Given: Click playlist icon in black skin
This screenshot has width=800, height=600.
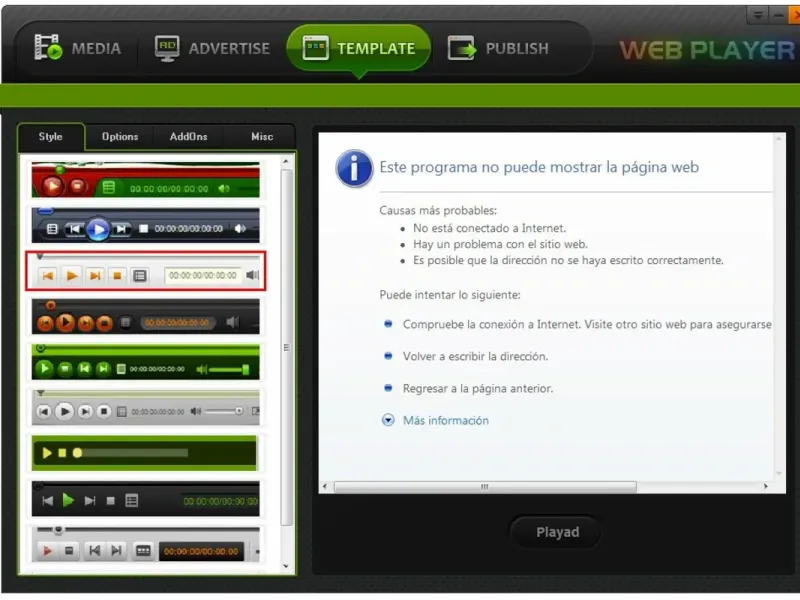Looking at the screenshot, I should coord(132,501).
